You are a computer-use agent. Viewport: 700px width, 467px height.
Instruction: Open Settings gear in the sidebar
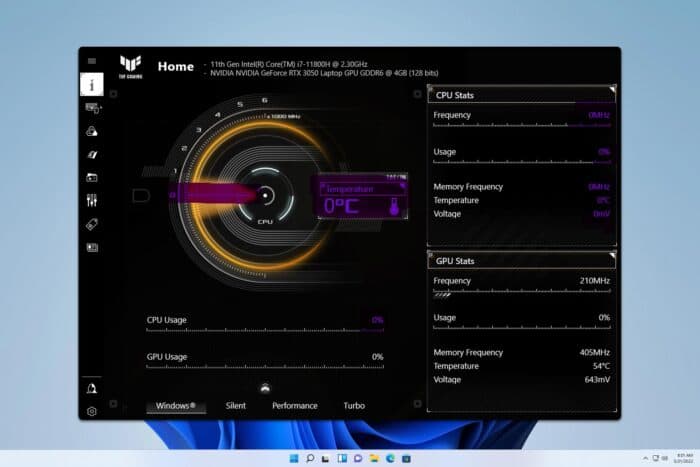click(x=92, y=412)
